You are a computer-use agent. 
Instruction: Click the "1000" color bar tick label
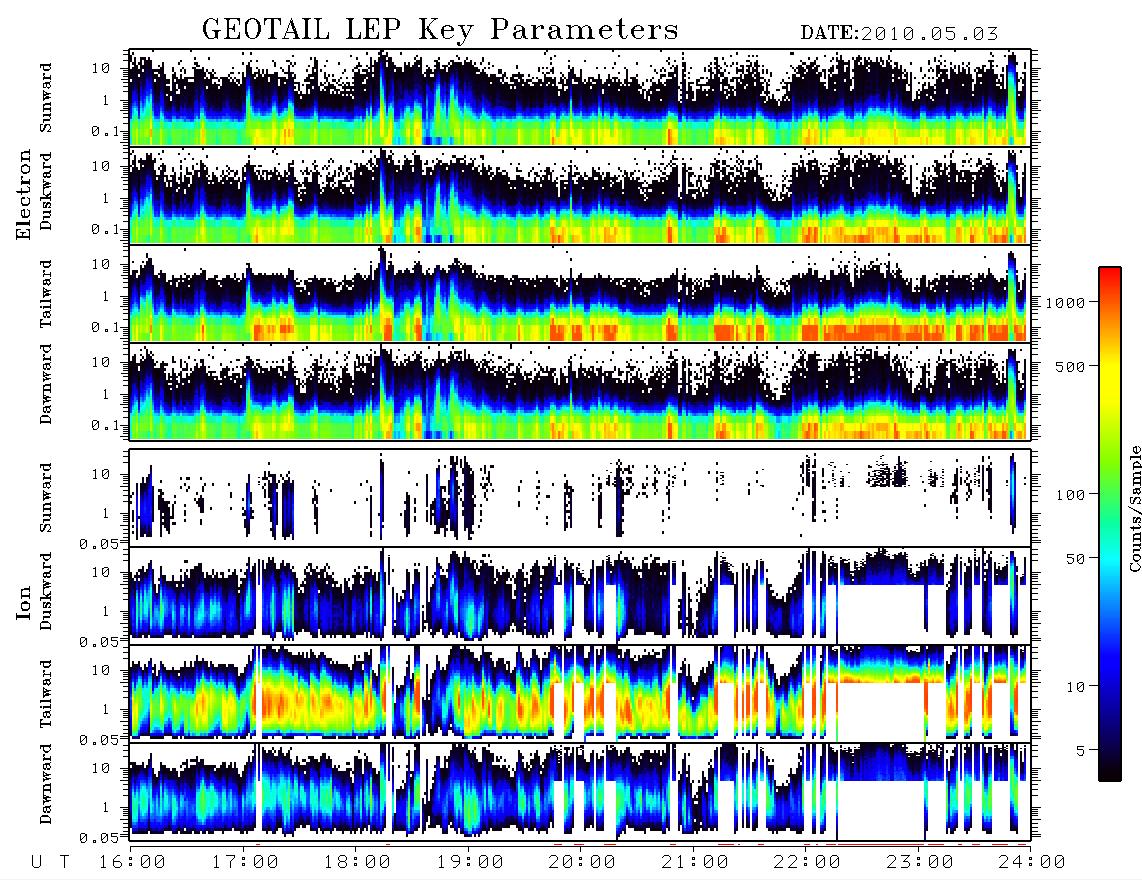coord(1066,303)
